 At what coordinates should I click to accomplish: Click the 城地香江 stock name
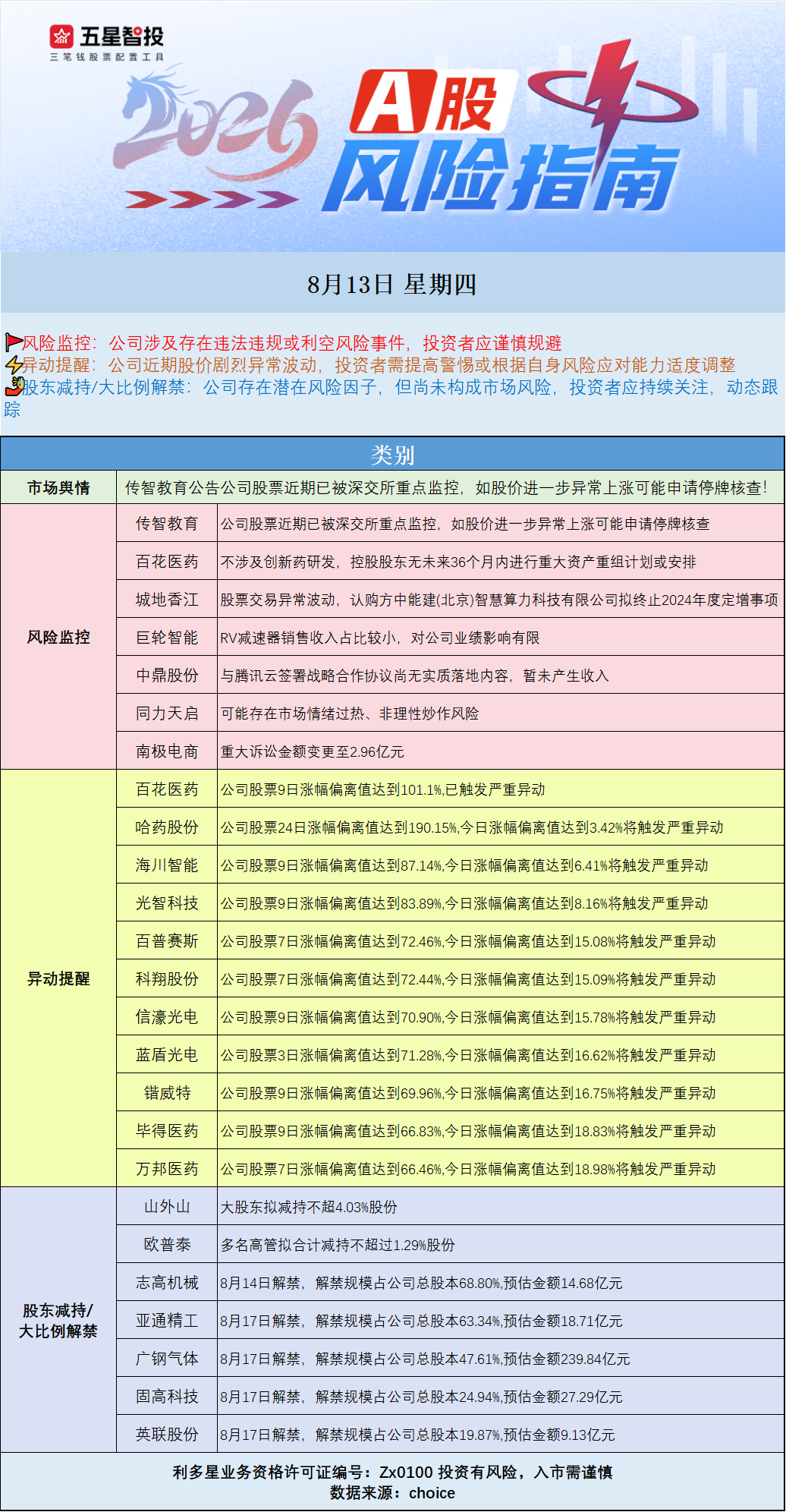click(167, 599)
